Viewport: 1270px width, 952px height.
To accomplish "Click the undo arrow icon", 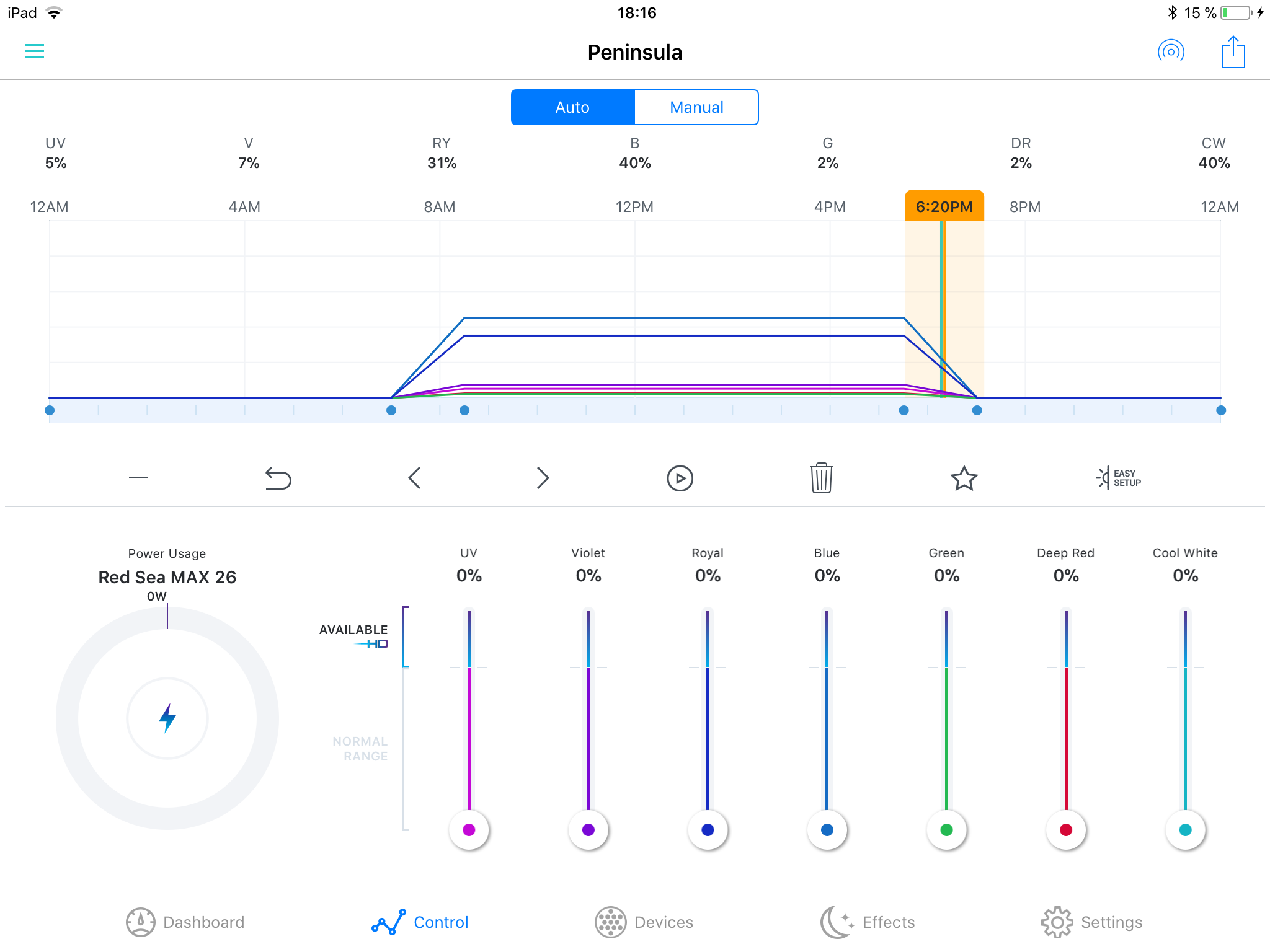I will pyautogui.click(x=278, y=478).
